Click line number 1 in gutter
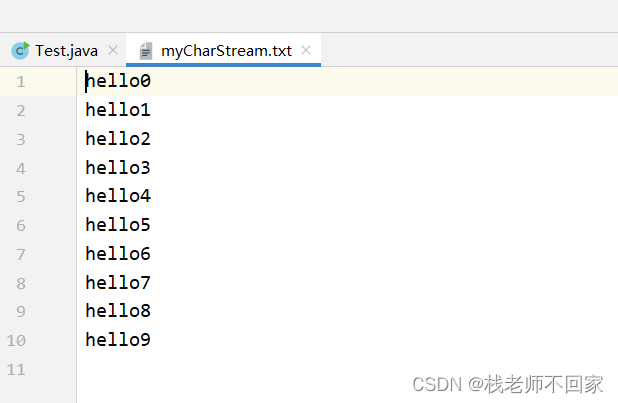The image size is (618, 403). point(21,82)
